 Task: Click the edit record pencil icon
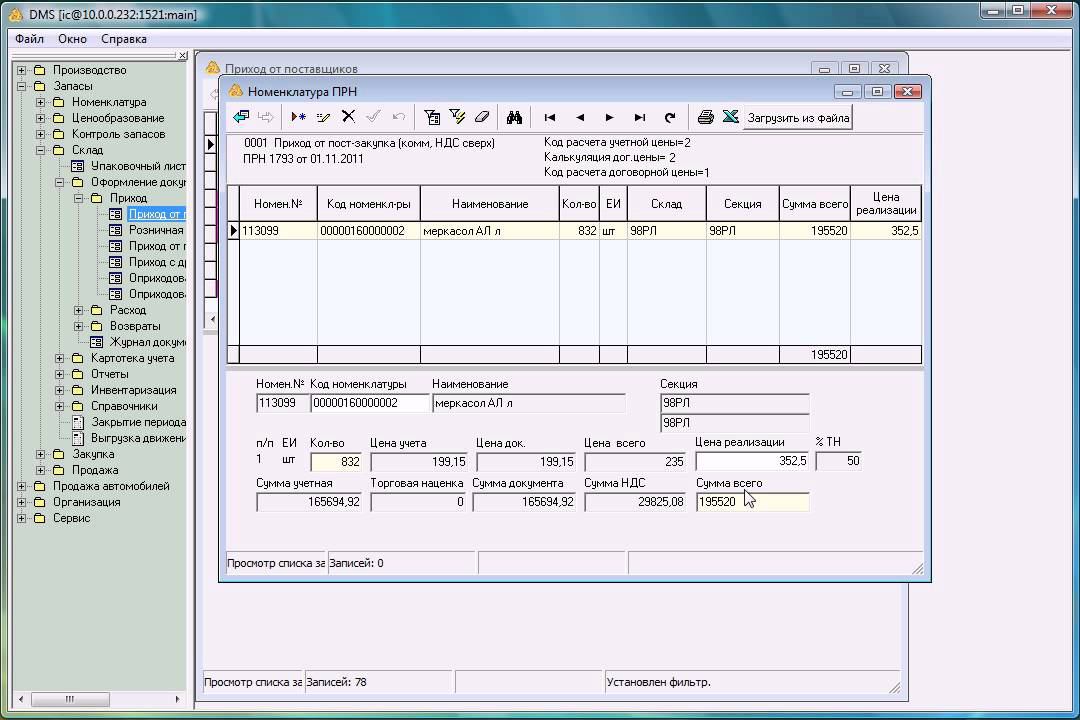[323, 117]
